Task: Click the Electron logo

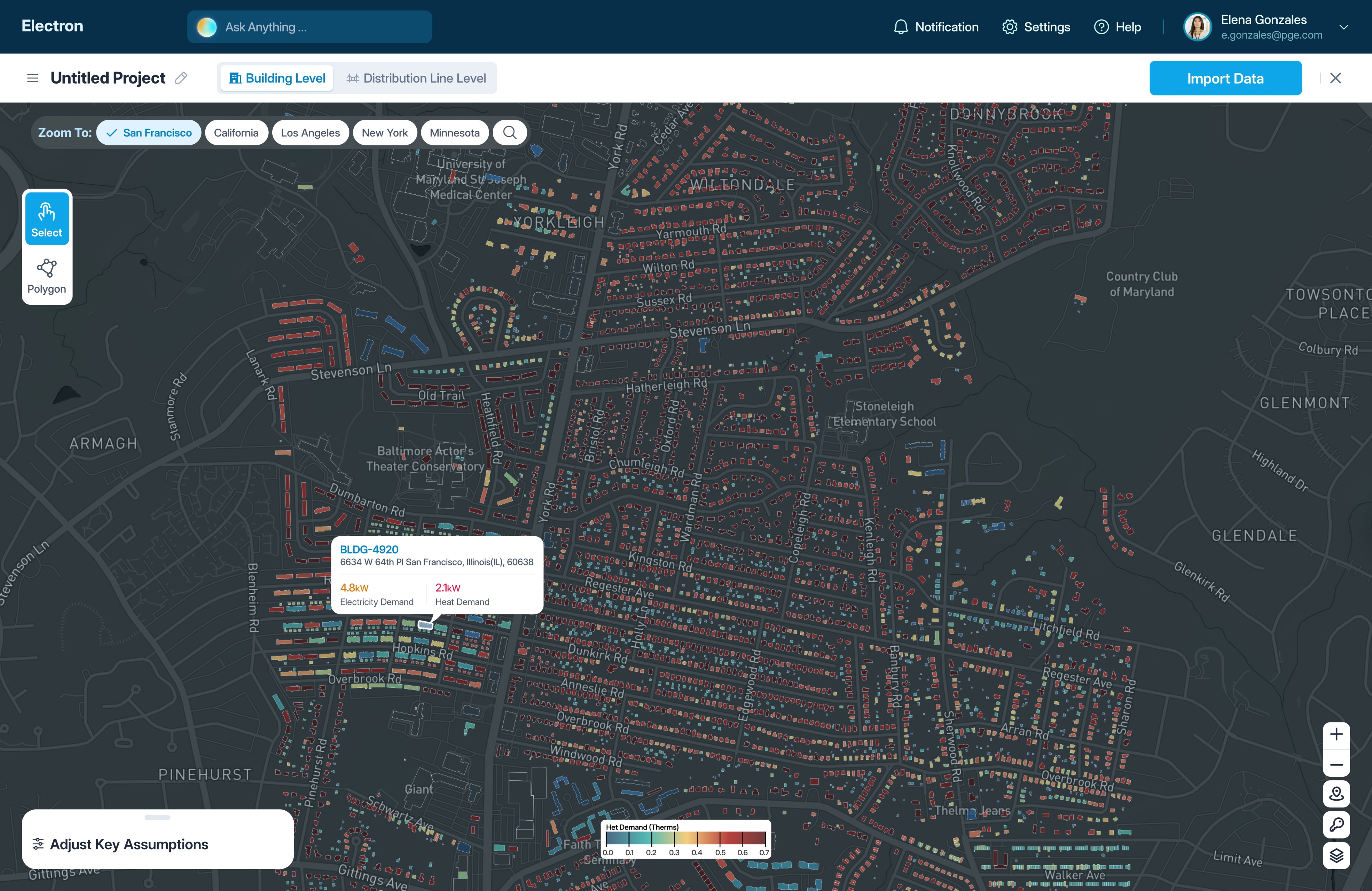Action: 53,26
